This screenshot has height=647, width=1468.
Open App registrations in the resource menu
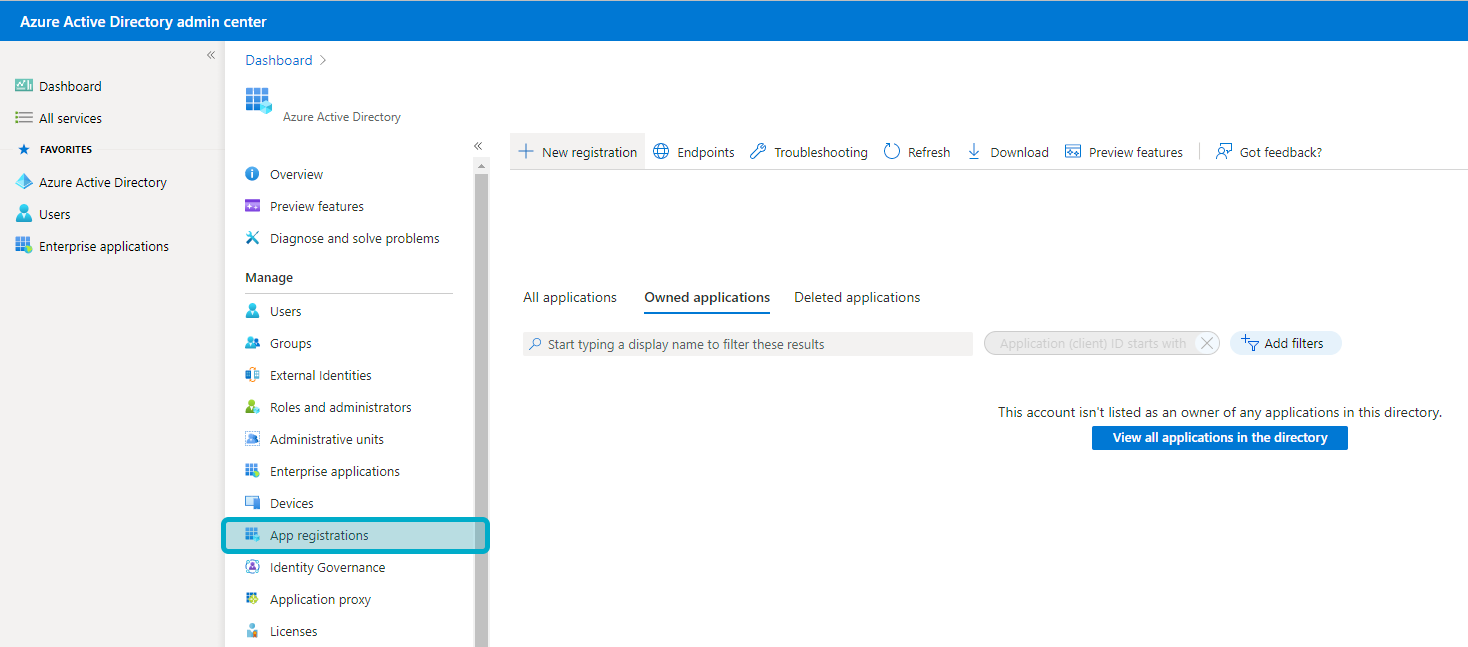coord(356,535)
